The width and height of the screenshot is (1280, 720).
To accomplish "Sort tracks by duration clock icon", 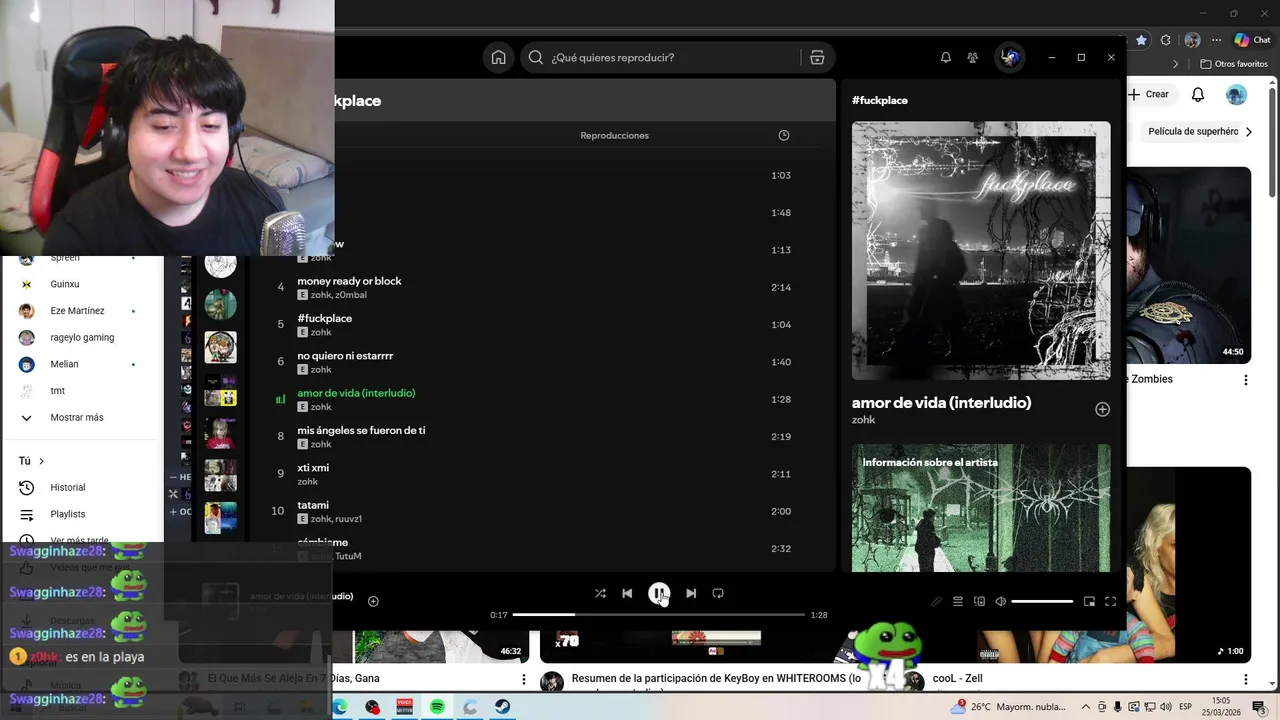I will [784, 135].
